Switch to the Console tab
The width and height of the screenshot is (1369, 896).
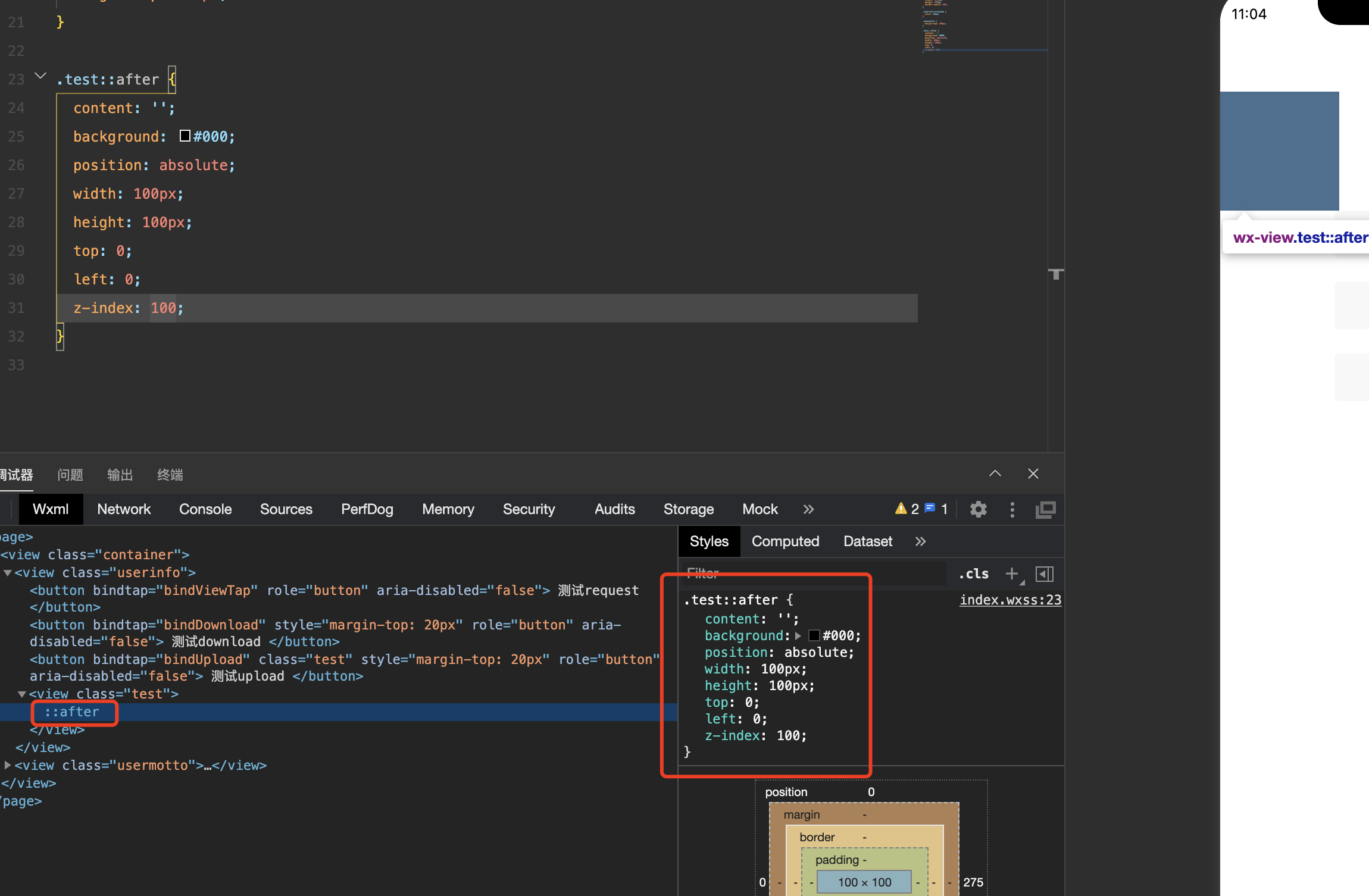point(205,509)
